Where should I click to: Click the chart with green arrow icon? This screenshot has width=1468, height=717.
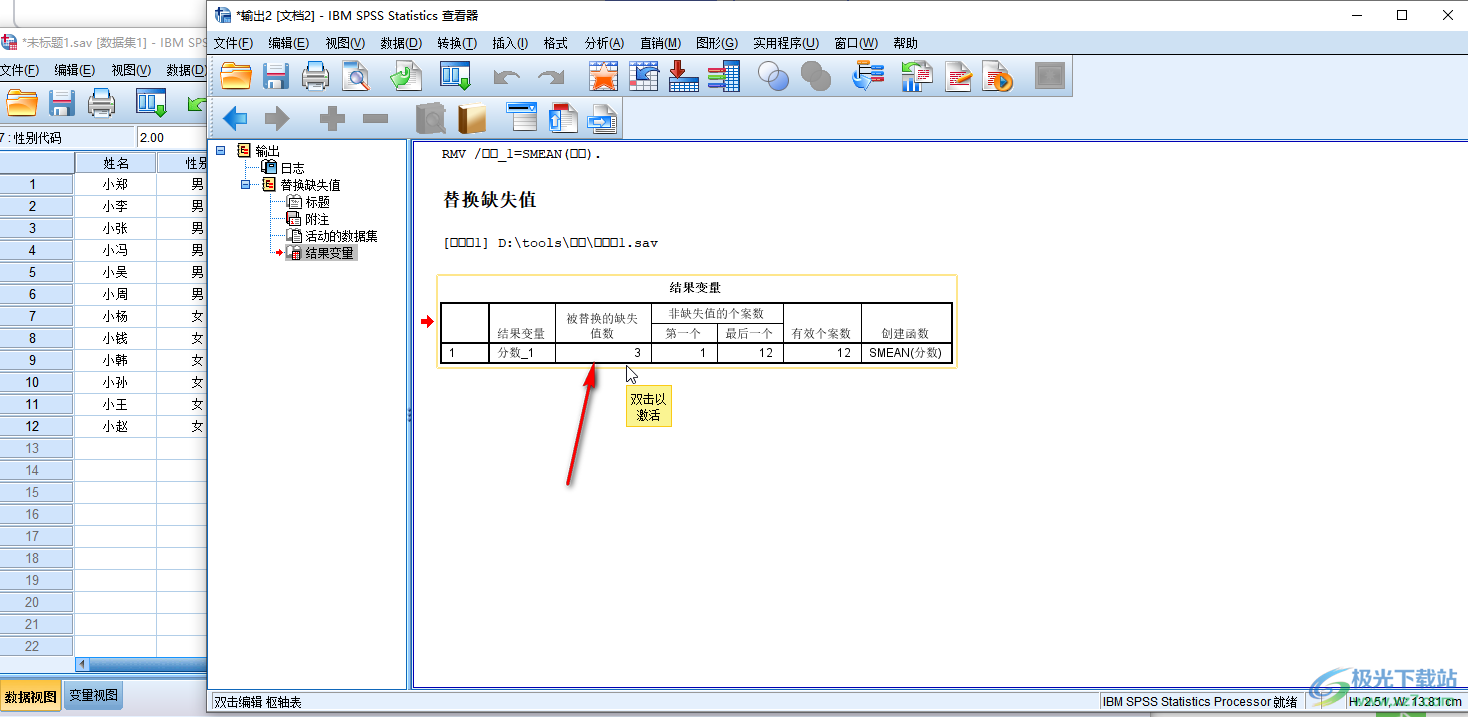click(916, 76)
